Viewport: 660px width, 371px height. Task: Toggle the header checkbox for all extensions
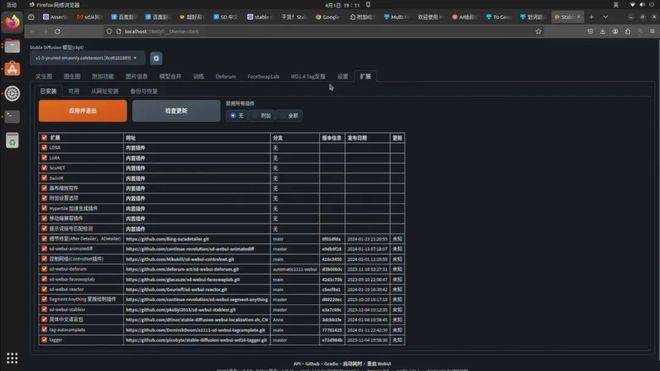coord(44,138)
